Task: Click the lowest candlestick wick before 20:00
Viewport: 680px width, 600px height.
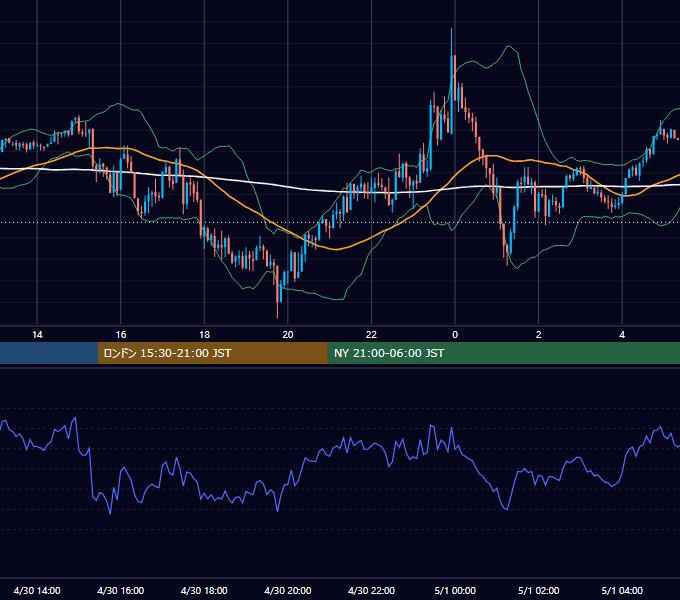Action: click(278, 291)
